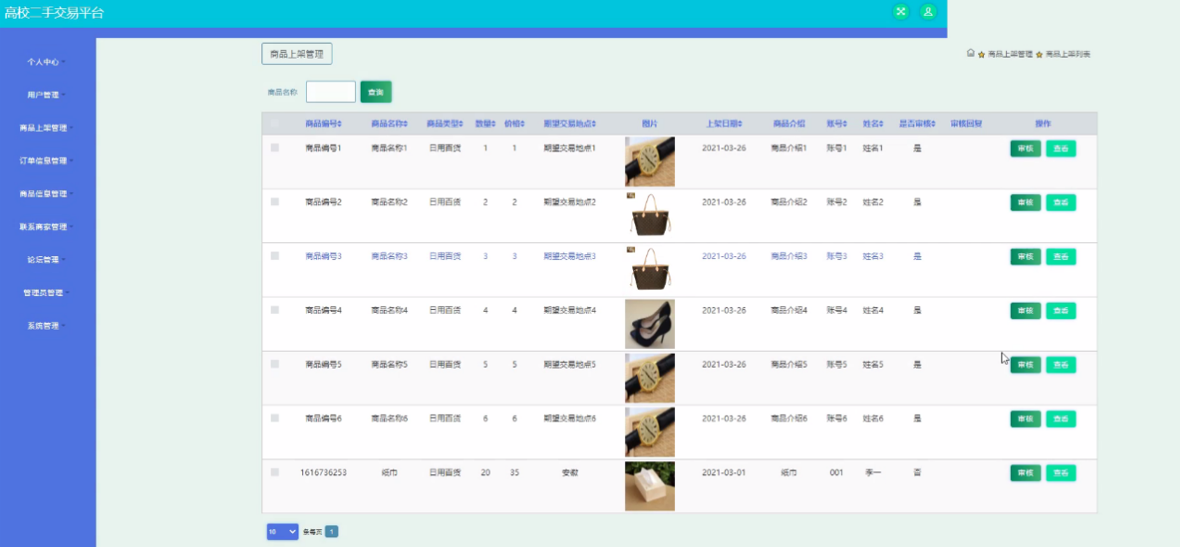Check the row checkbox for 纸巾 item

(275, 472)
